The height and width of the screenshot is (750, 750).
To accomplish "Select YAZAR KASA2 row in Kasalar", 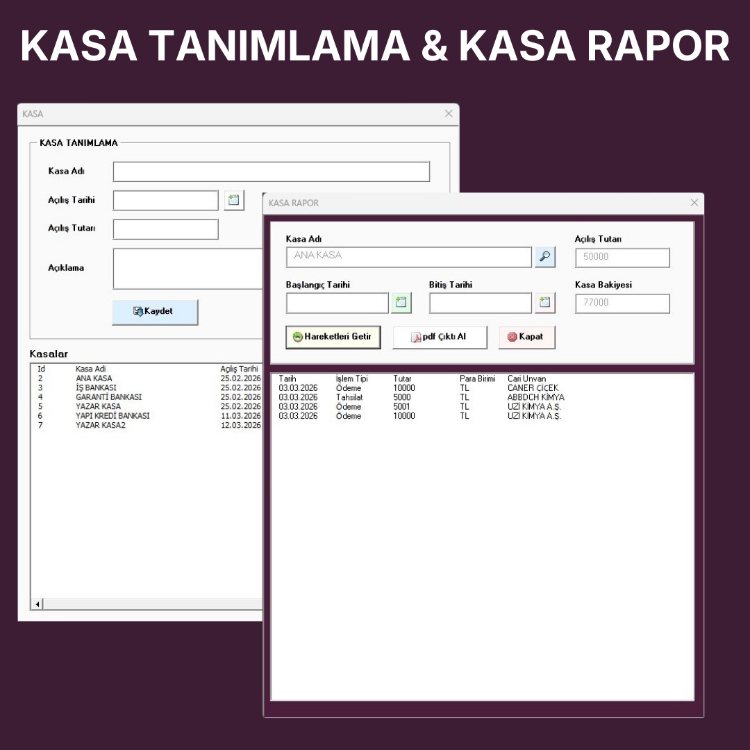I will [147, 425].
